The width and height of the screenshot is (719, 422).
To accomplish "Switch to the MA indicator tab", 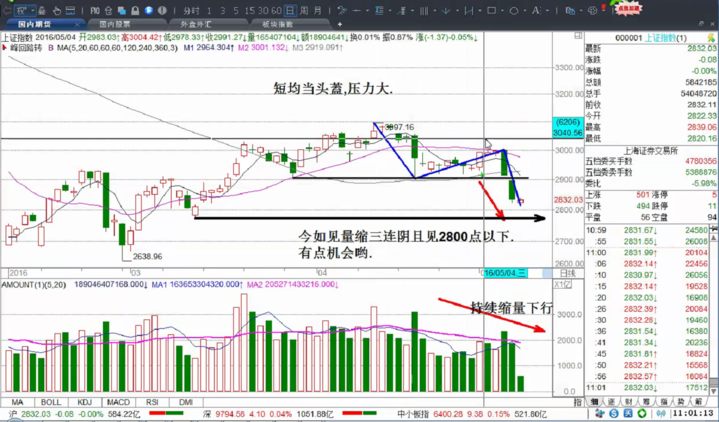I will click(x=17, y=402).
